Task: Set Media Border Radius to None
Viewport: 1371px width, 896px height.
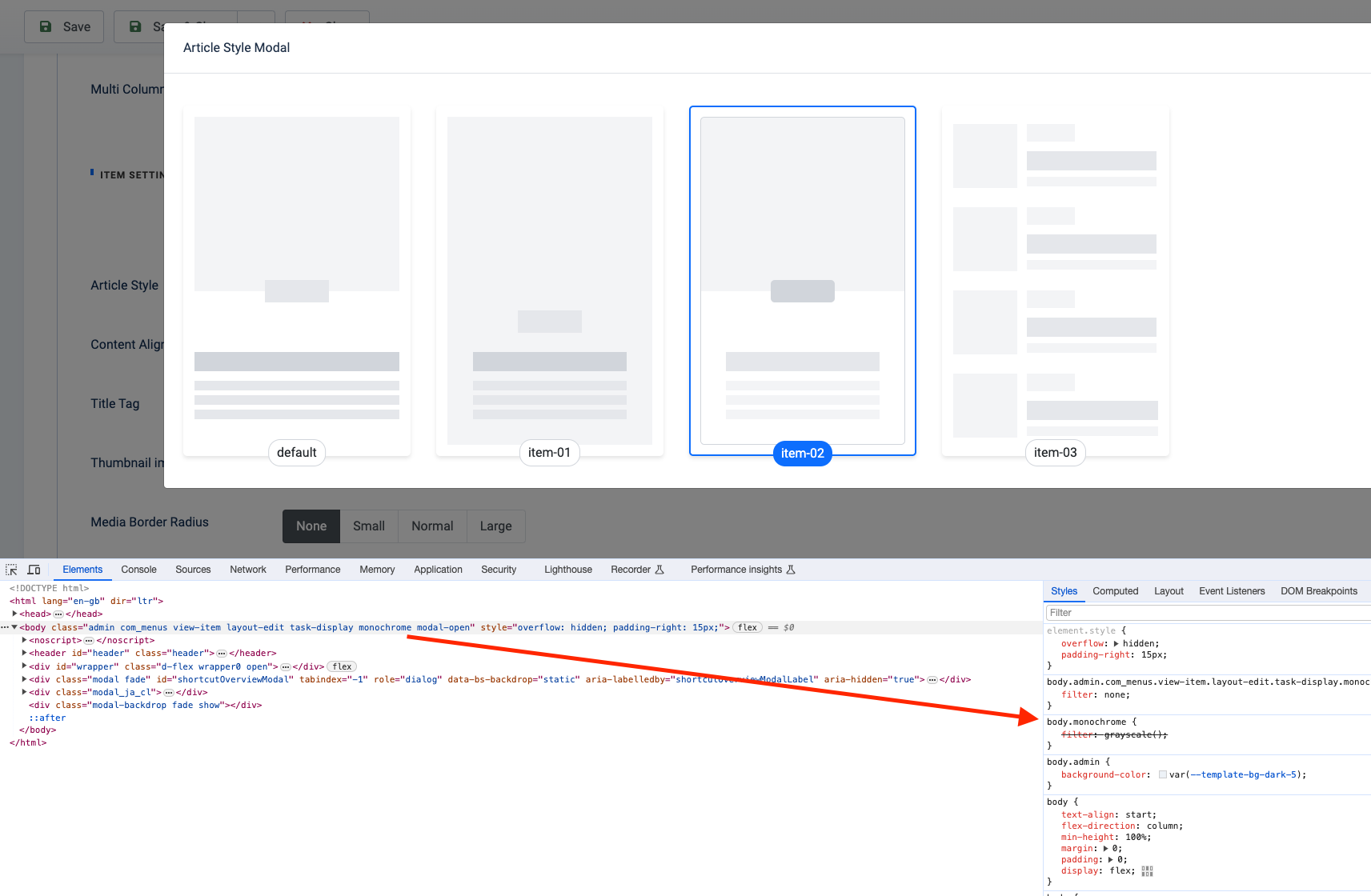Action: click(x=311, y=526)
